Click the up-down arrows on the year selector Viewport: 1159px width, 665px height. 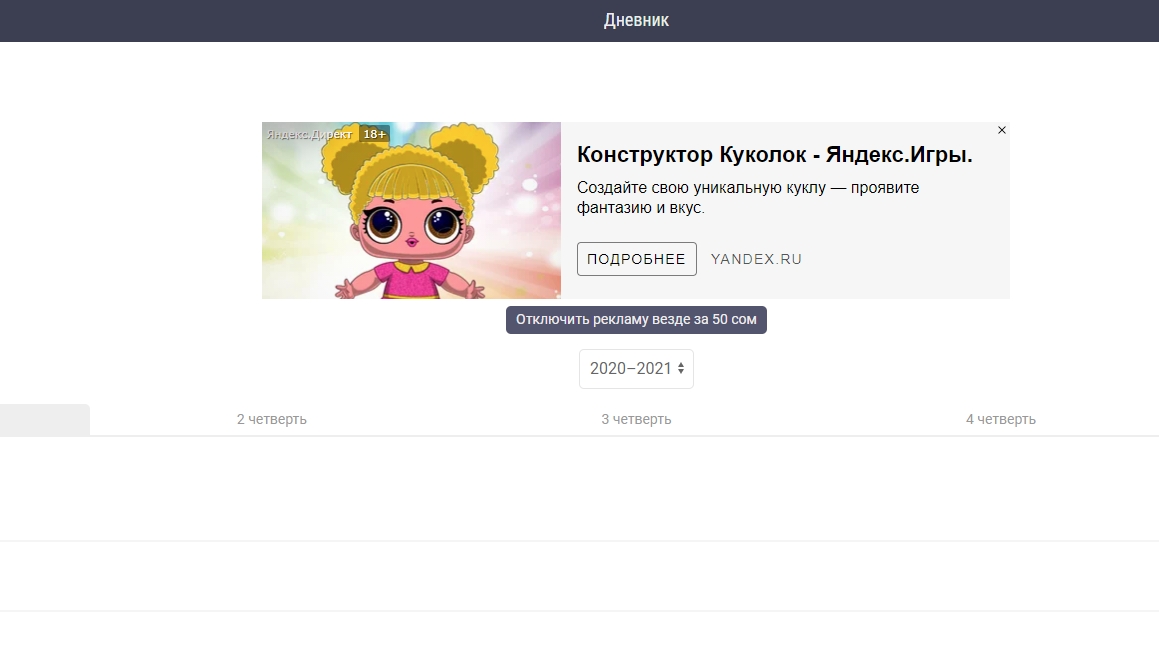pos(681,369)
